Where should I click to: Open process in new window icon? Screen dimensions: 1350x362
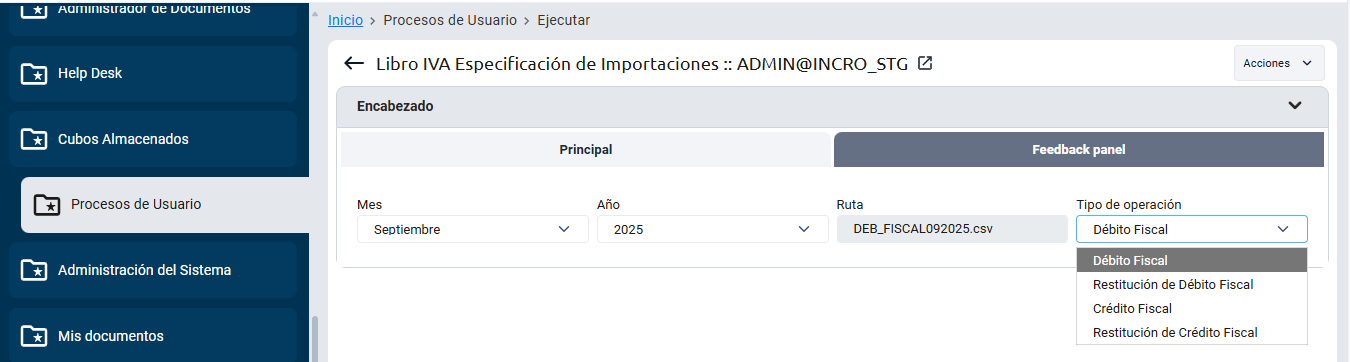tap(925, 63)
